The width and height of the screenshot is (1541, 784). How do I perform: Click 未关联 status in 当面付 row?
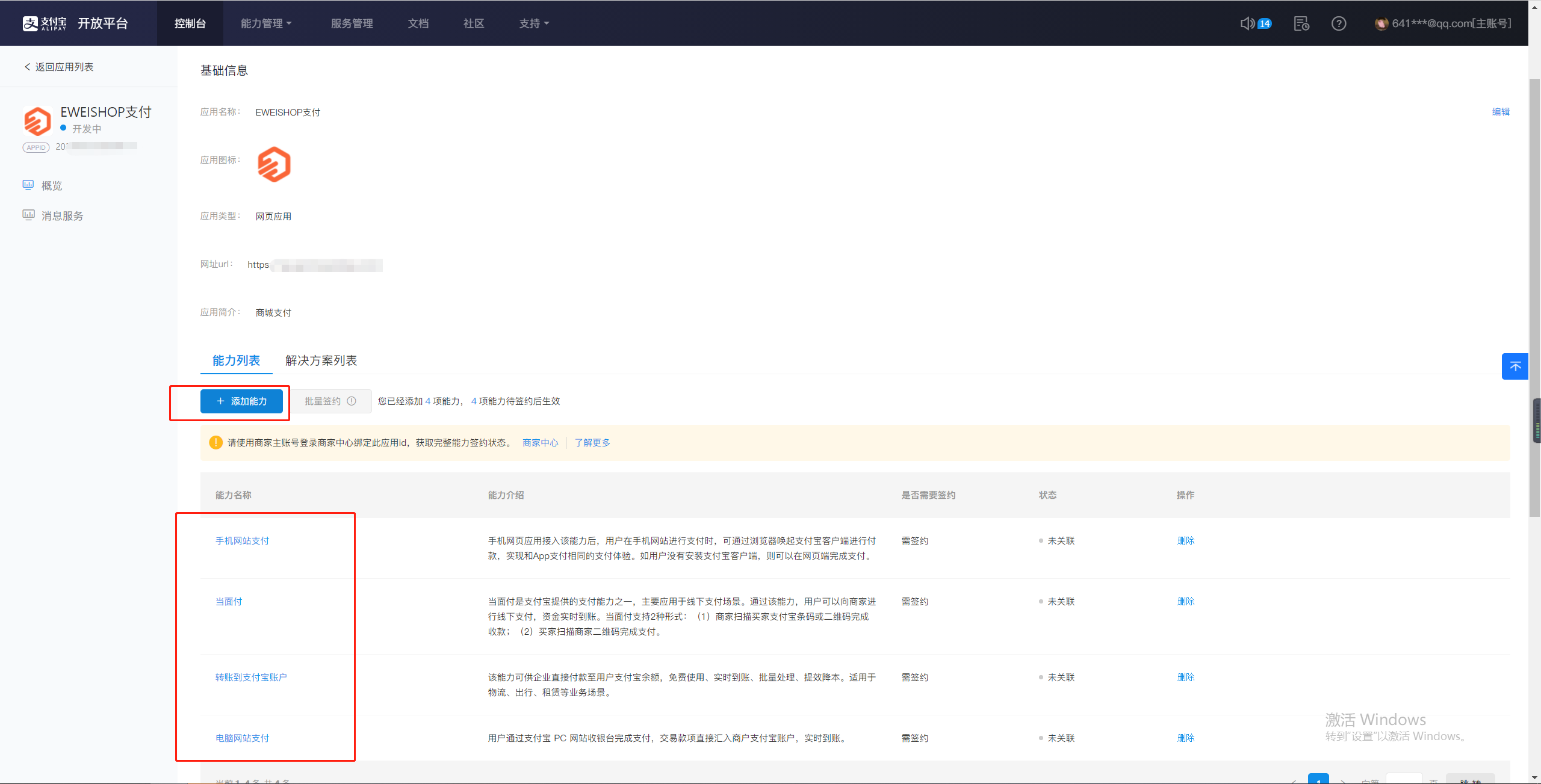[1061, 602]
